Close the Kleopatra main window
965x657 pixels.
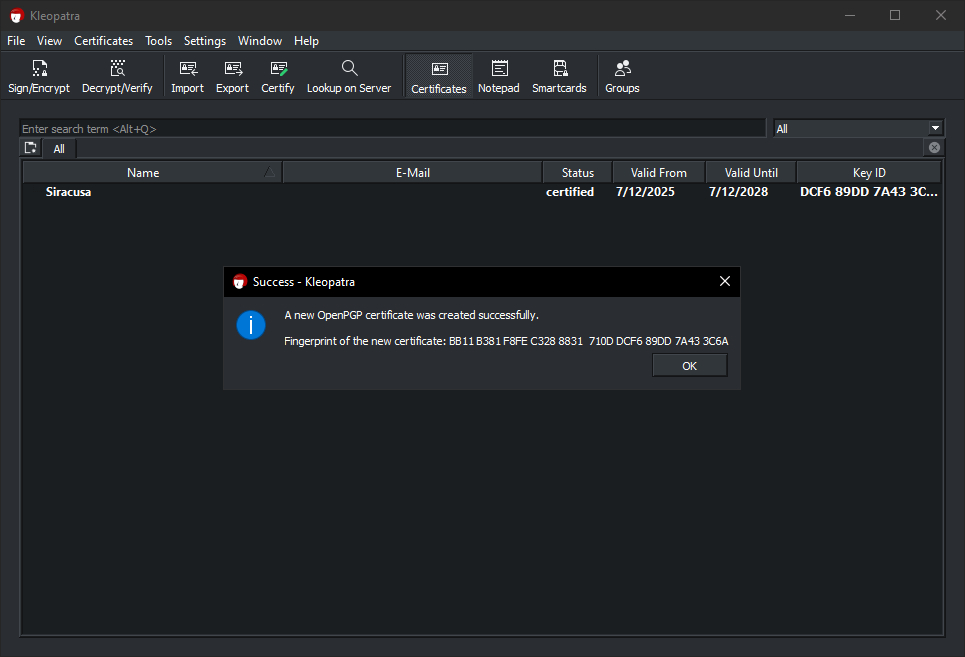point(940,15)
